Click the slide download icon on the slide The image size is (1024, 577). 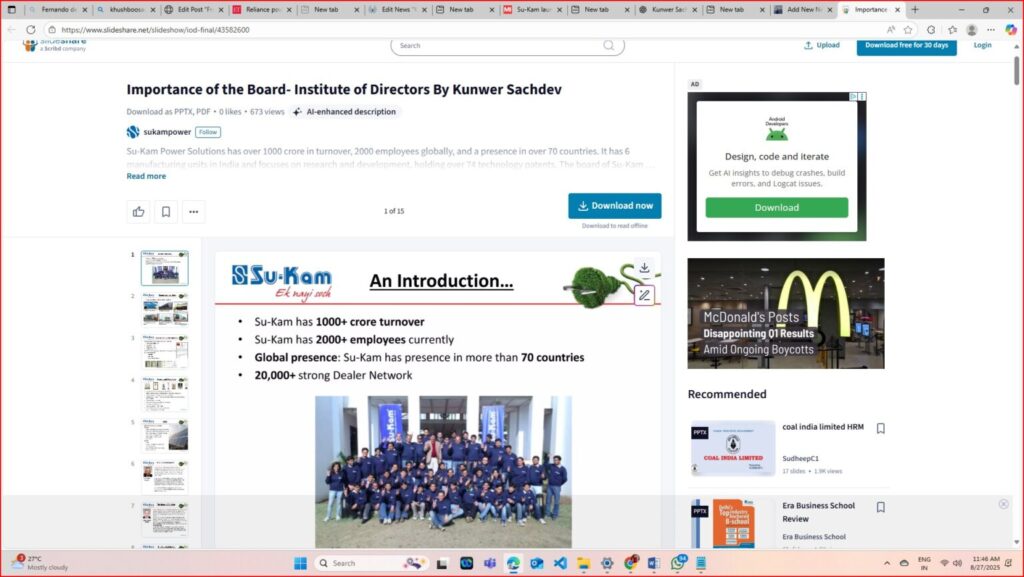[x=644, y=268]
